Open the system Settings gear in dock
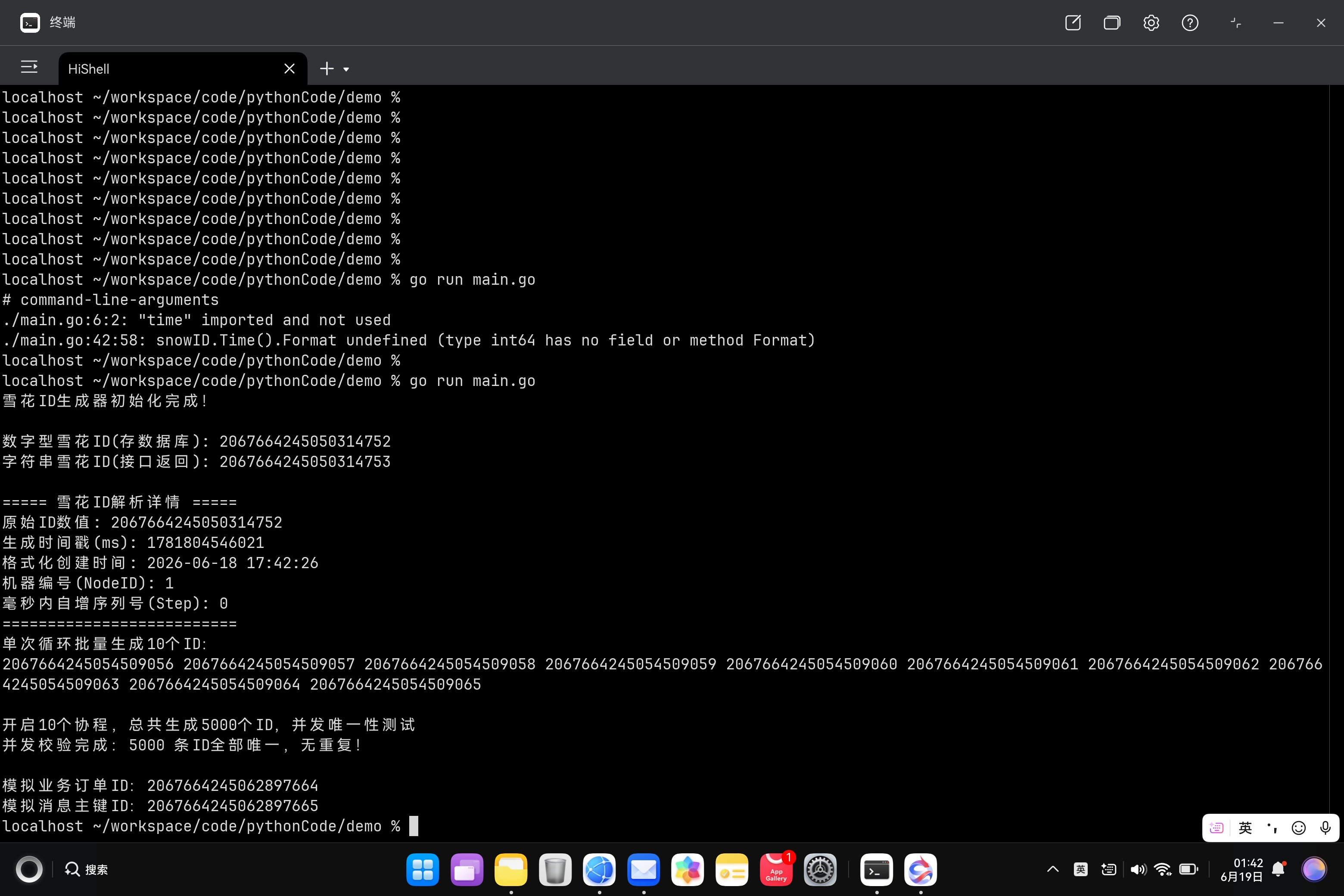 coord(820,870)
